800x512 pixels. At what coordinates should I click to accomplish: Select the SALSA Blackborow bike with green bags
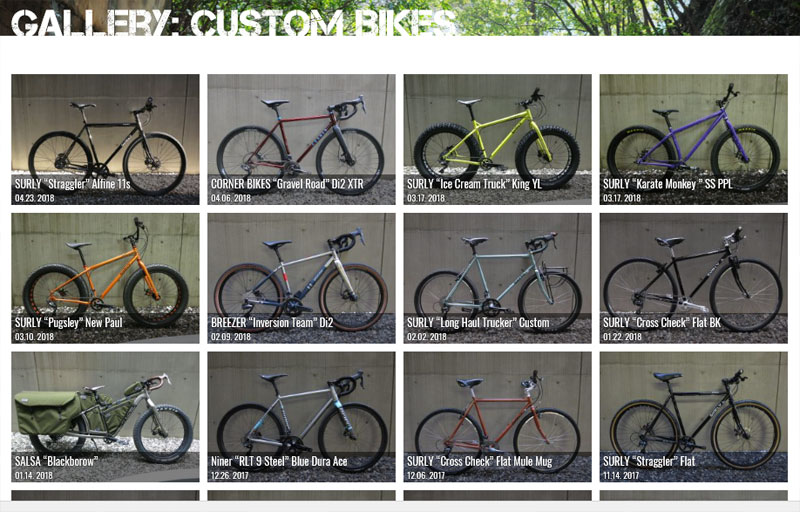tap(105, 417)
